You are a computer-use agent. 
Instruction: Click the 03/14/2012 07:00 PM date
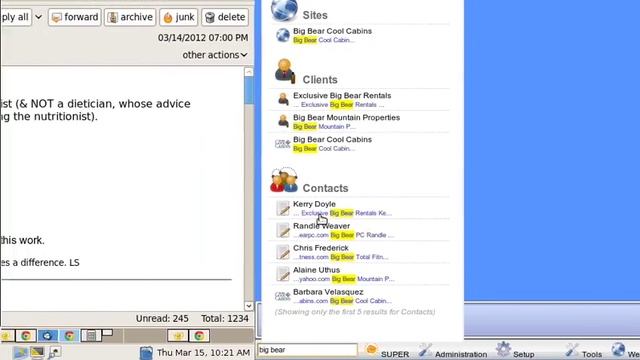(203, 38)
